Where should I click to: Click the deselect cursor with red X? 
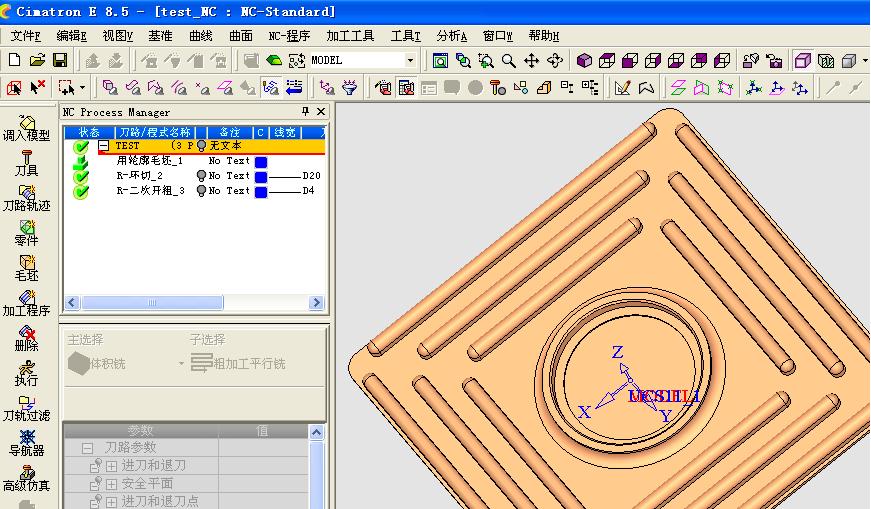pos(37,88)
